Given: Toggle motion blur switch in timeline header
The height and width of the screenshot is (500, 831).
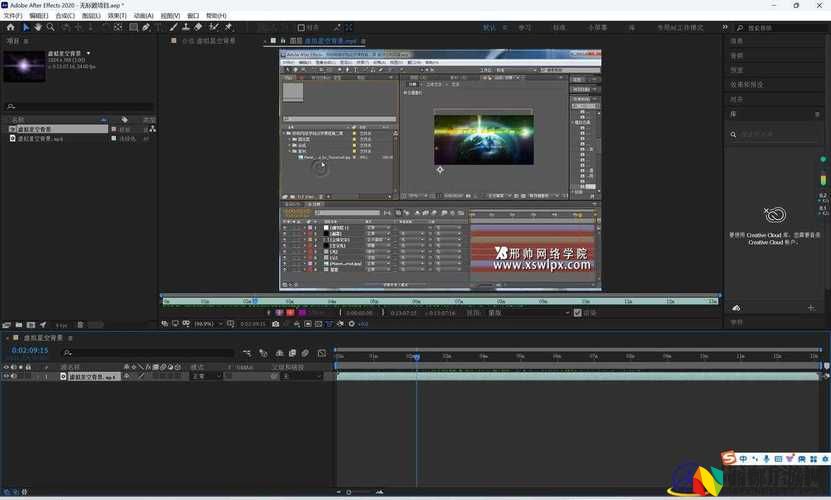Looking at the screenshot, I should (306, 353).
